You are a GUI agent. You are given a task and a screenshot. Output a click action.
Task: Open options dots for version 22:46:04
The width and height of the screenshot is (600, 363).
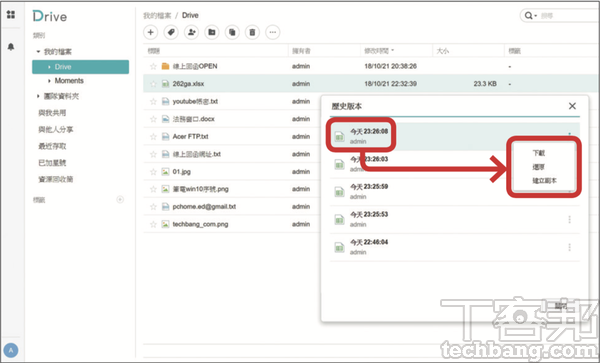point(569,247)
